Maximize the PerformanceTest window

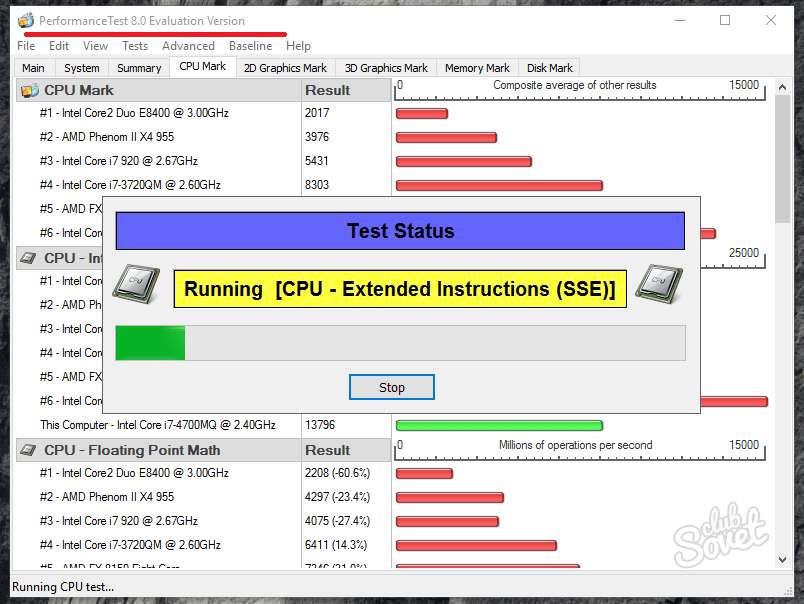725,20
